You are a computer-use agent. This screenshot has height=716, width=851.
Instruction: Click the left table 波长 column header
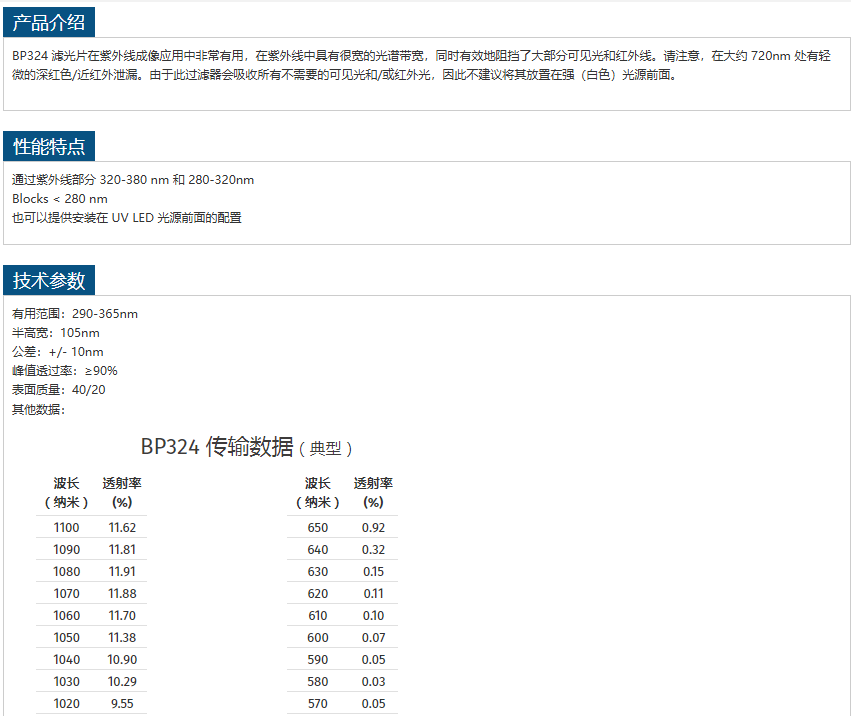point(66,492)
